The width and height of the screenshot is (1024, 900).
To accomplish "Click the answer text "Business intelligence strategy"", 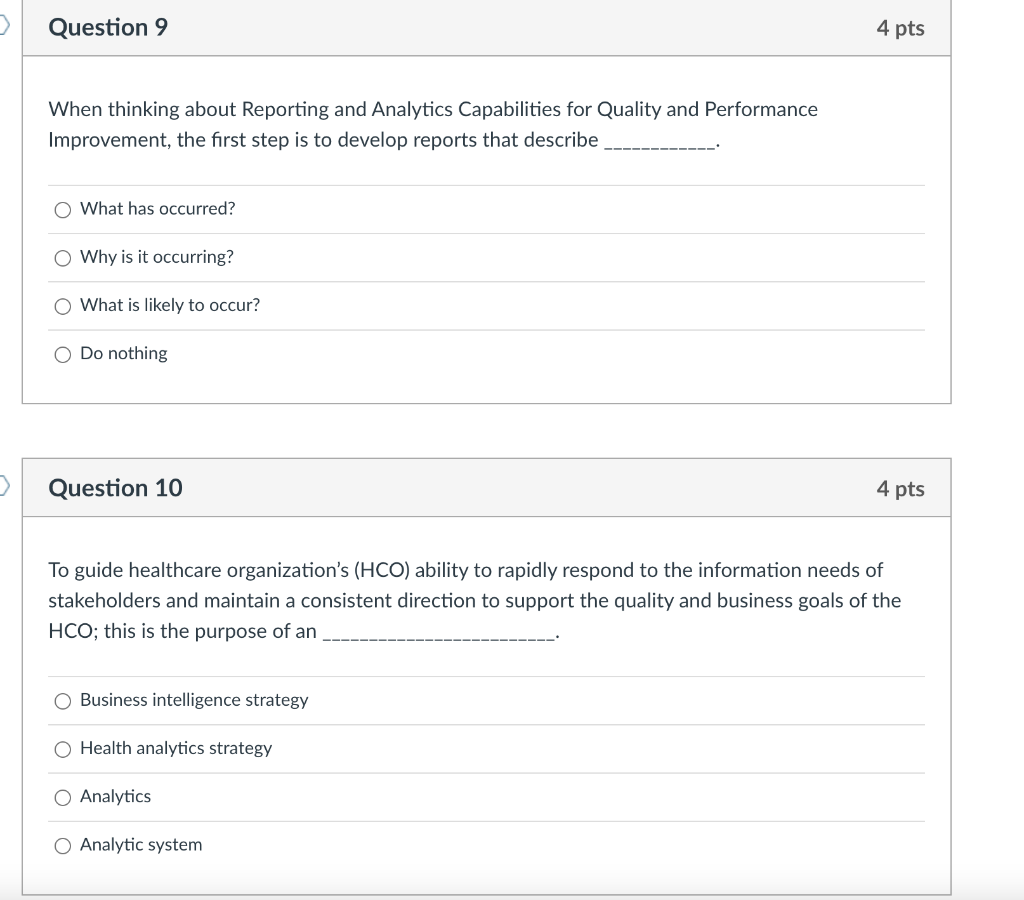I will pos(194,700).
